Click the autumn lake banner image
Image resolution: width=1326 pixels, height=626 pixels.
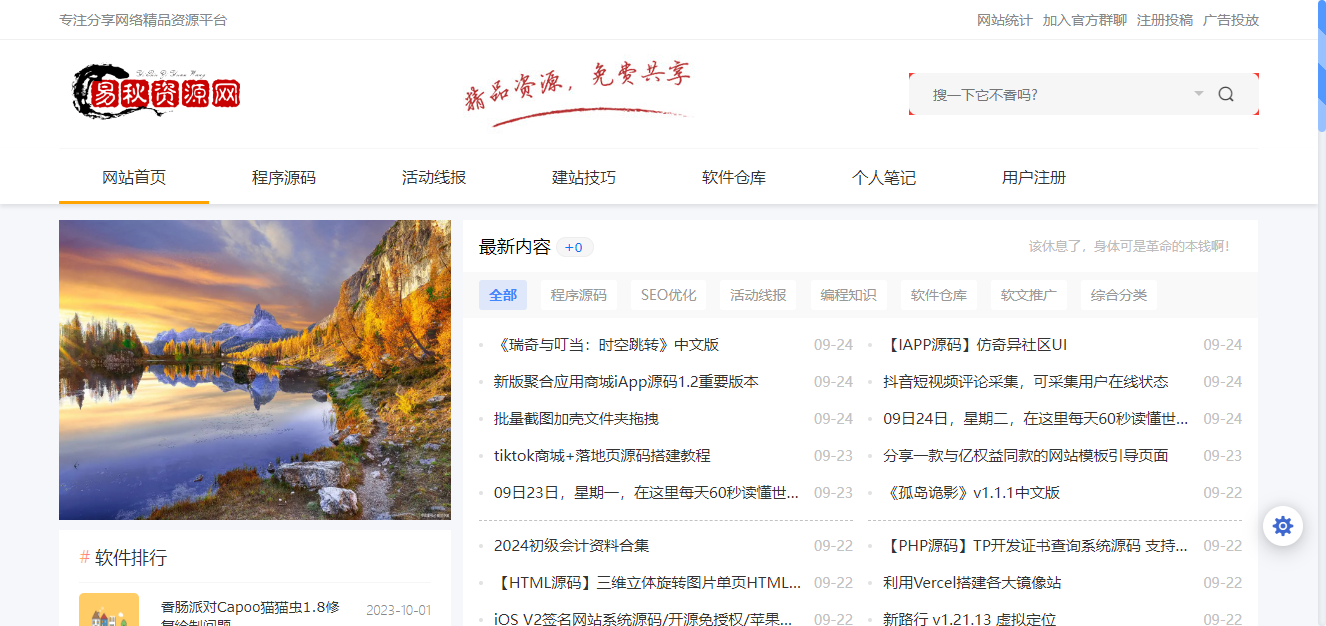[x=255, y=370]
